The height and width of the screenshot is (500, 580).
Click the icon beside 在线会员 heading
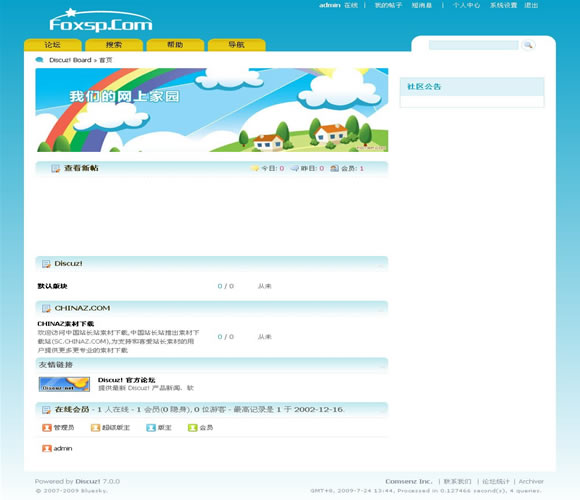(x=46, y=410)
